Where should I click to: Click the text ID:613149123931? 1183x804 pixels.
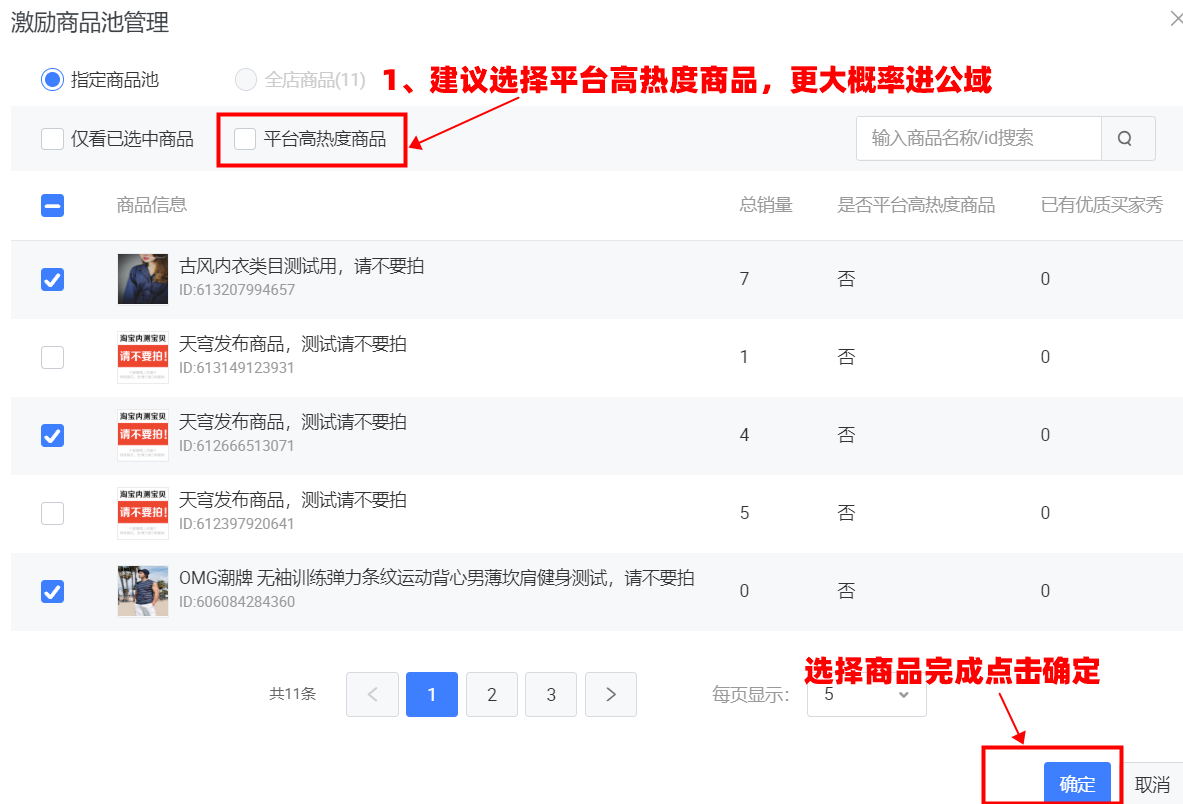point(237,368)
